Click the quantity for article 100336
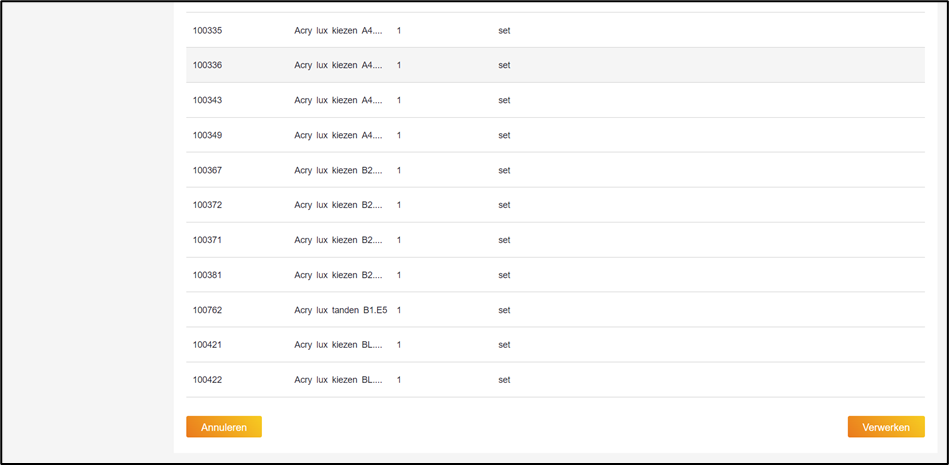Screen dimensions: 949x465 point(399,66)
